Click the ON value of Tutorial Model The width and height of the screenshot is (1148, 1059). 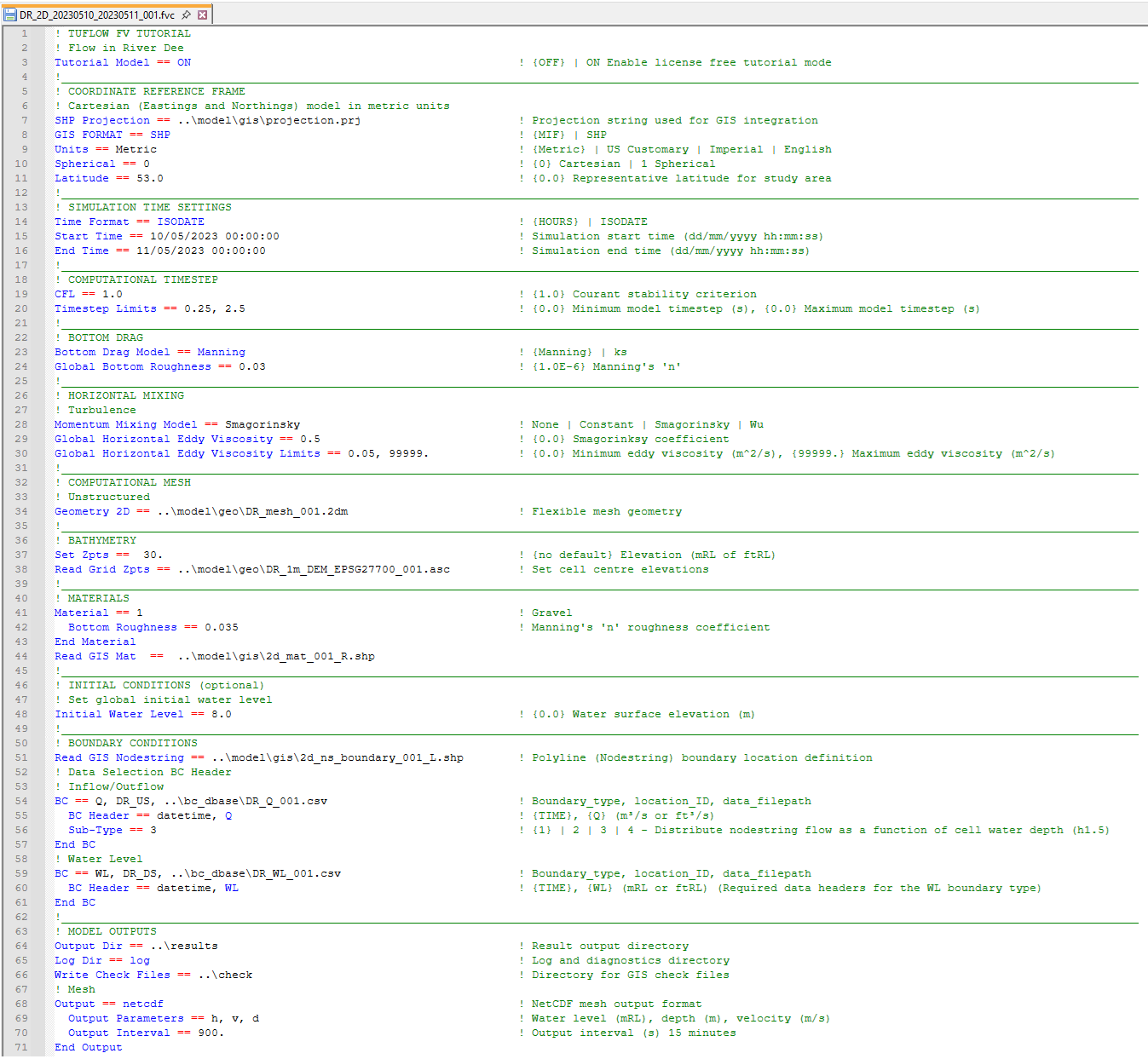184,62
